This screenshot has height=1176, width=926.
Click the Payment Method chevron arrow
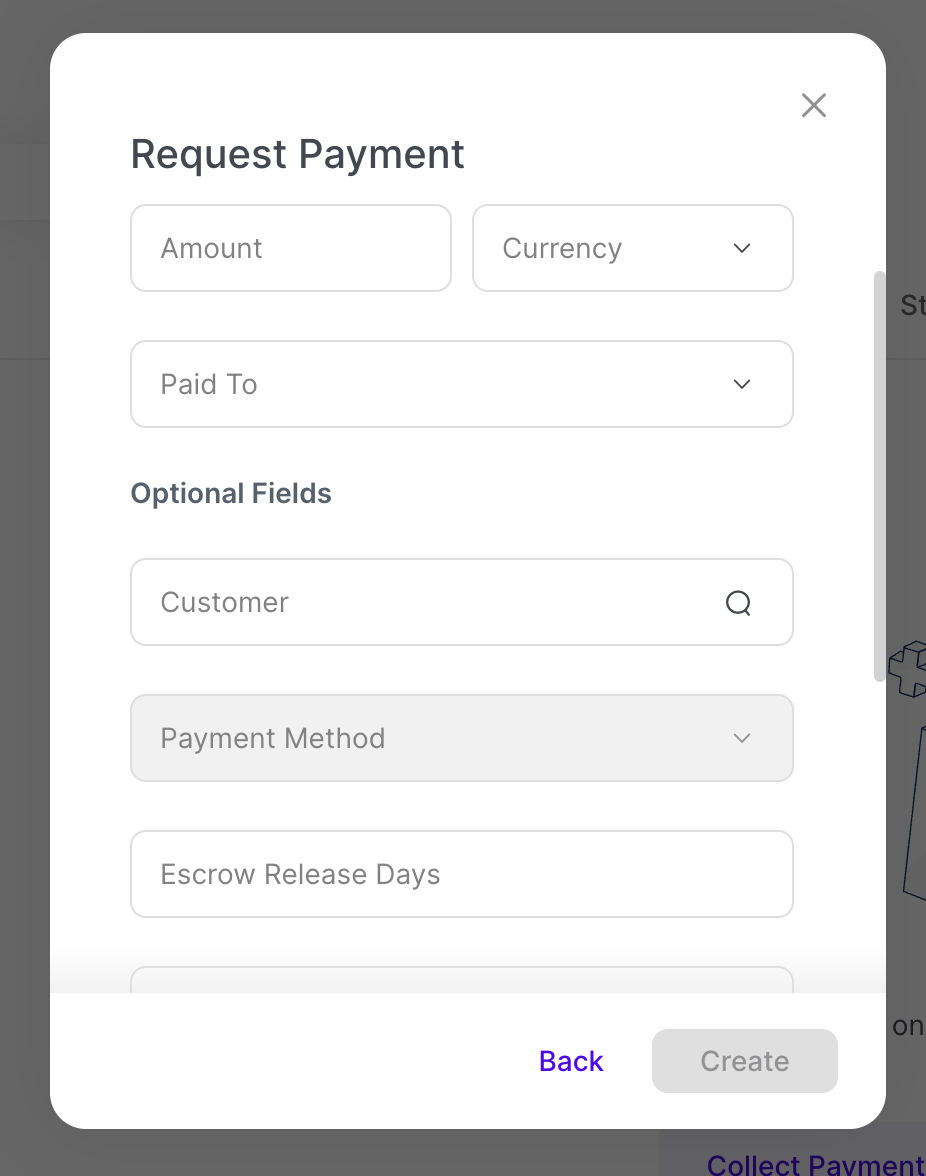point(742,738)
